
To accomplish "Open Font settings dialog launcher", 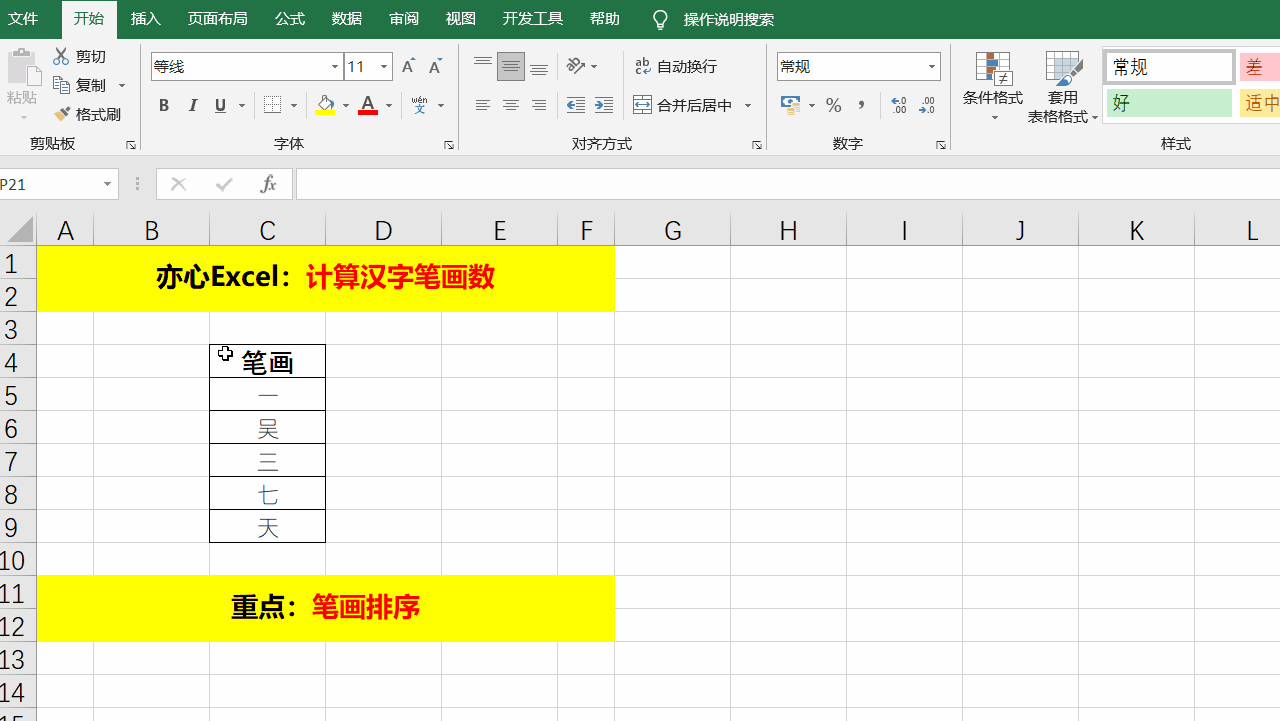I will point(449,145).
